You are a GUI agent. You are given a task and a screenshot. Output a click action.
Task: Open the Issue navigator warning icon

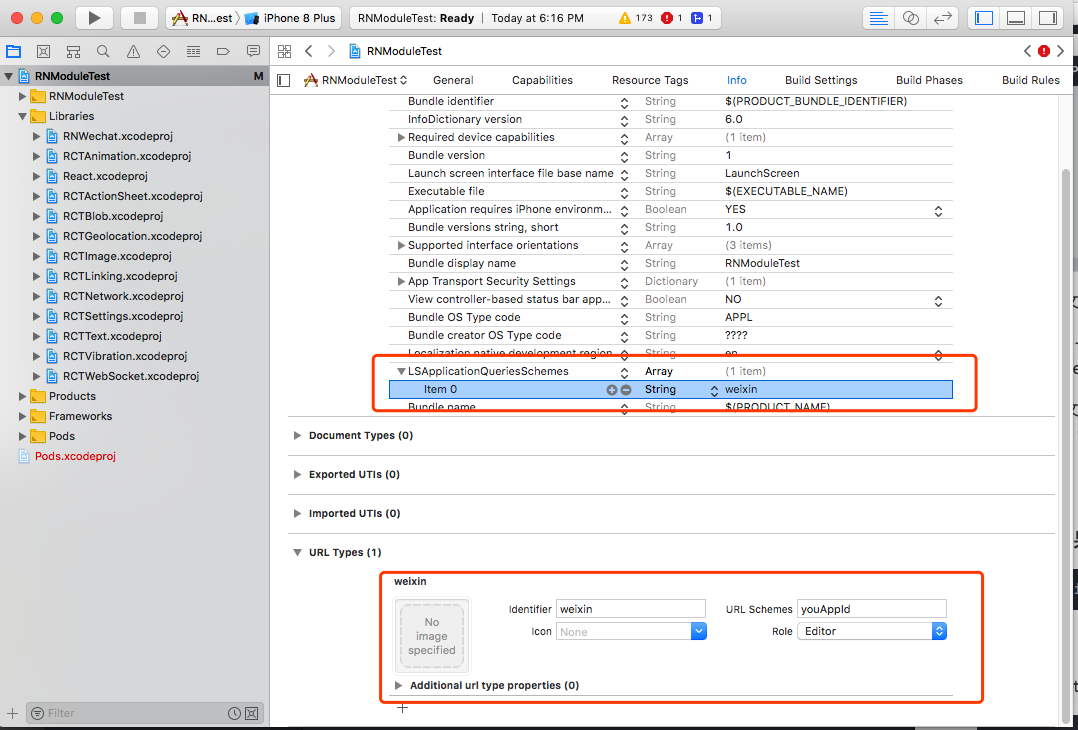[x=133, y=52]
